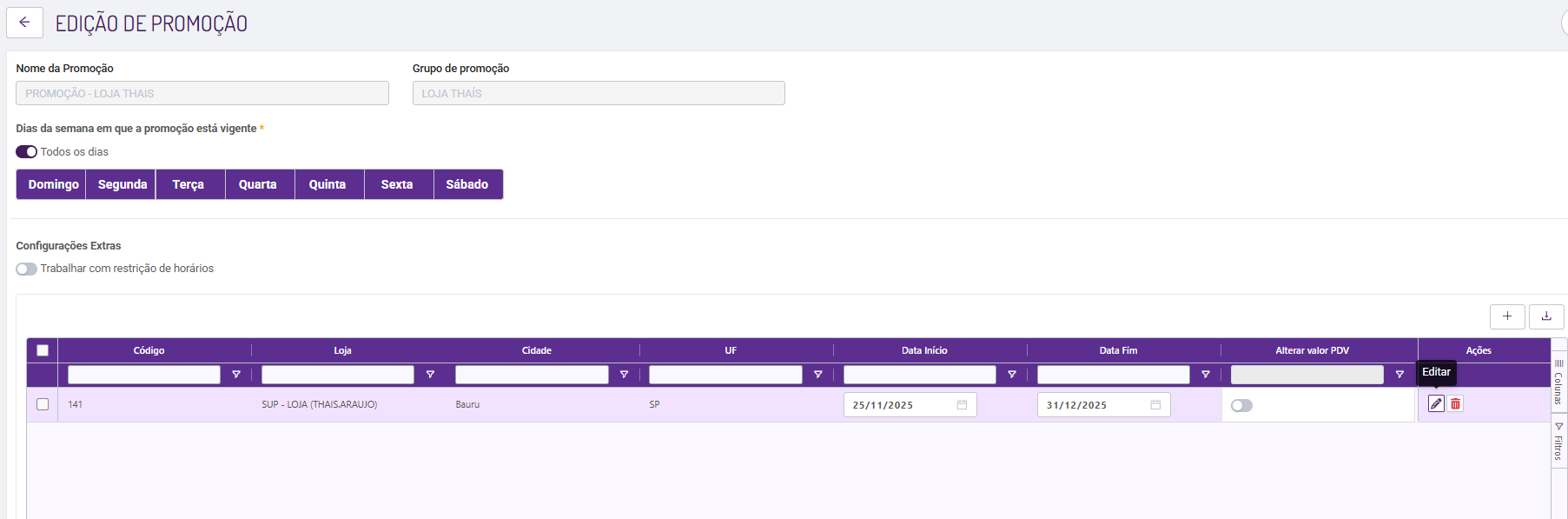Open filter options for Alterar valor PDV
The height and width of the screenshot is (519, 1568).
coord(1399,375)
